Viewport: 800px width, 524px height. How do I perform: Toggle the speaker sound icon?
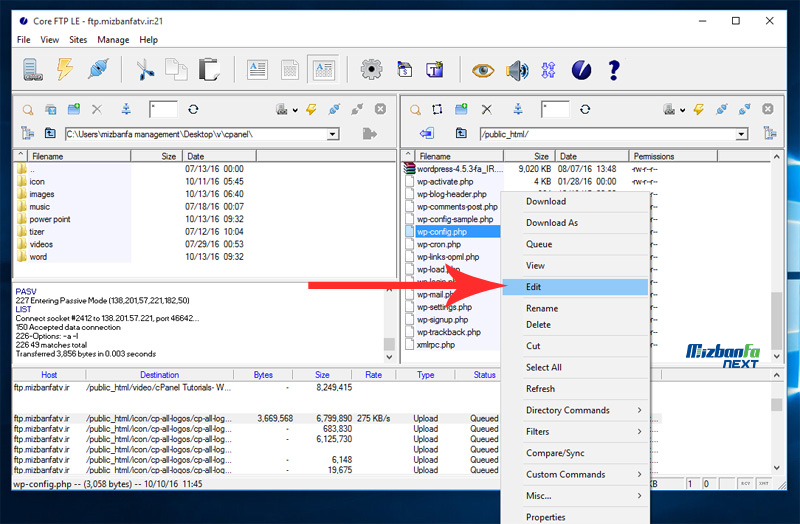[517, 70]
